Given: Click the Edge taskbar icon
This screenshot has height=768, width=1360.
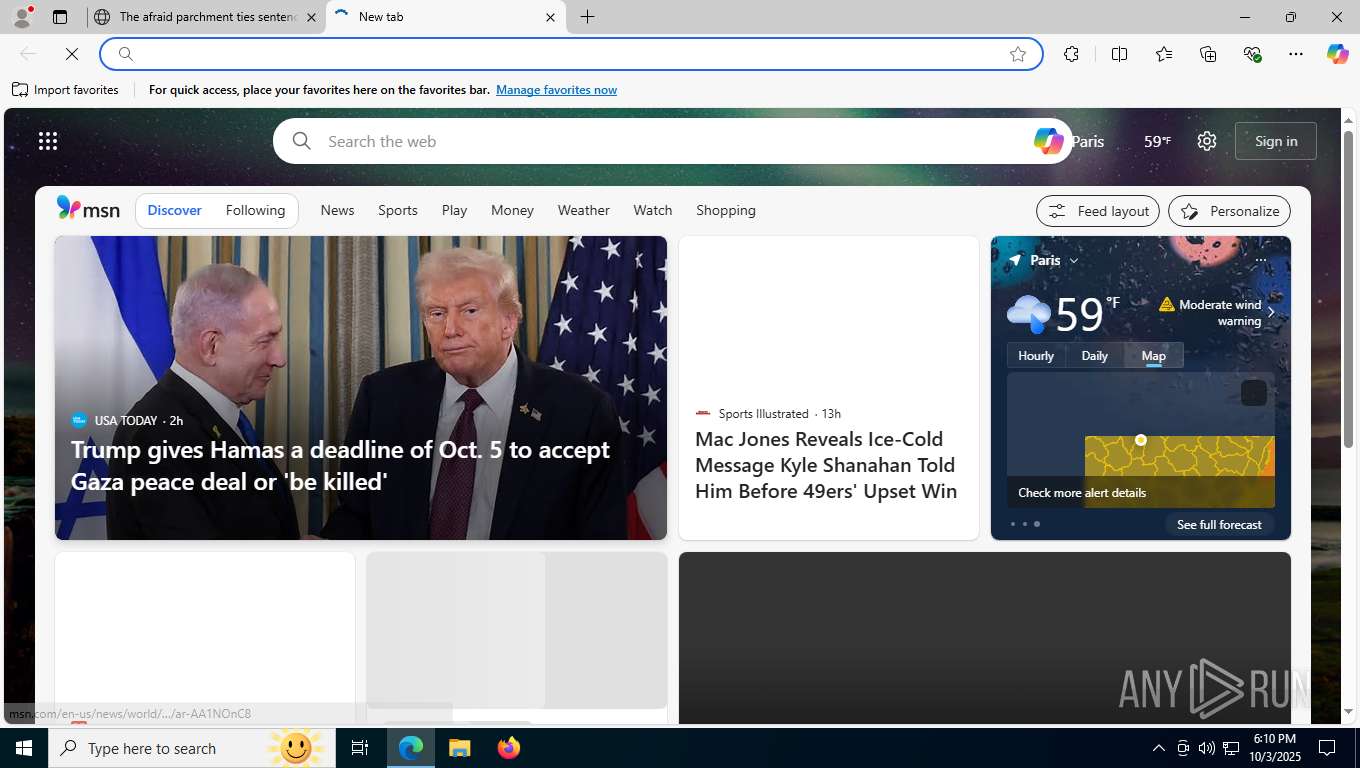Looking at the screenshot, I should [411, 748].
